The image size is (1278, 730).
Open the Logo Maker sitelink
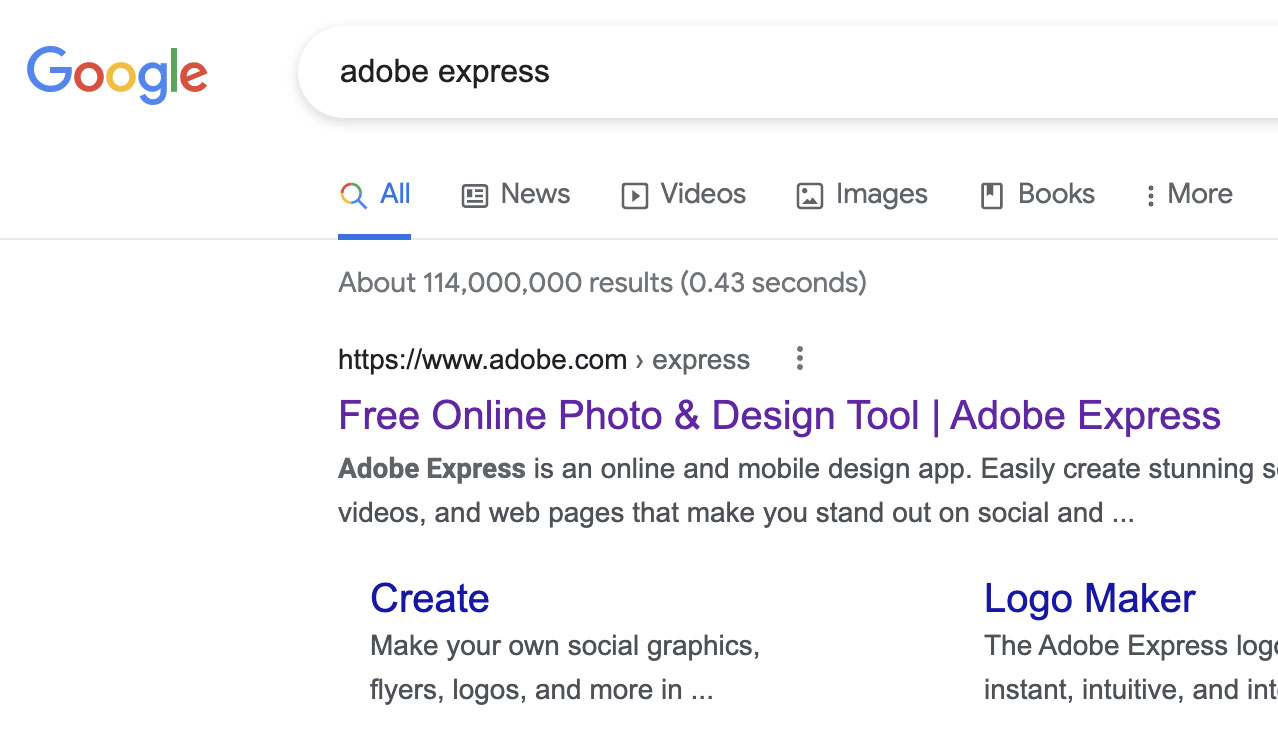click(x=1089, y=598)
